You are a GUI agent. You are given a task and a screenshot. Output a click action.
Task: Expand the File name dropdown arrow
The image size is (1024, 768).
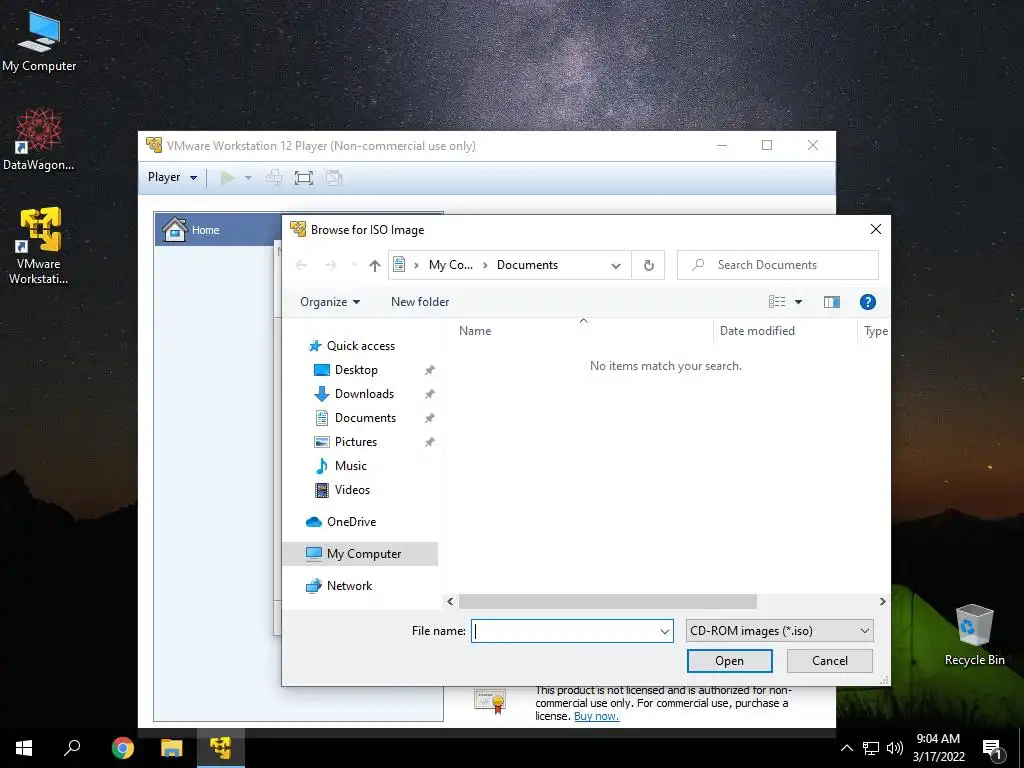pyautogui.click(x=664, y=632)
